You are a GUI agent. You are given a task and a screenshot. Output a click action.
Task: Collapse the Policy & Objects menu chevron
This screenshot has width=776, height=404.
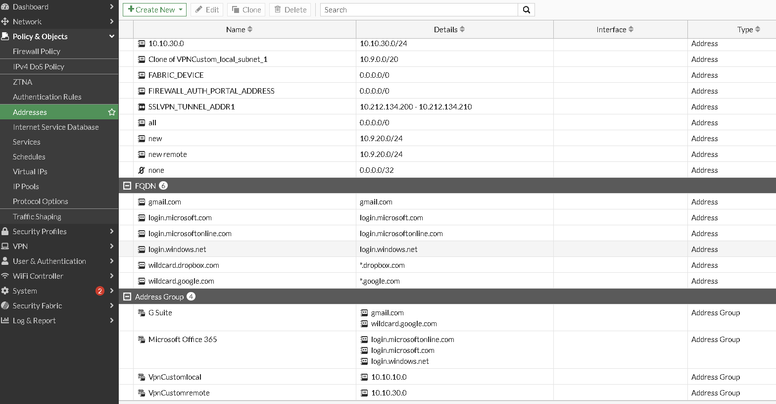tap(111, 36)
